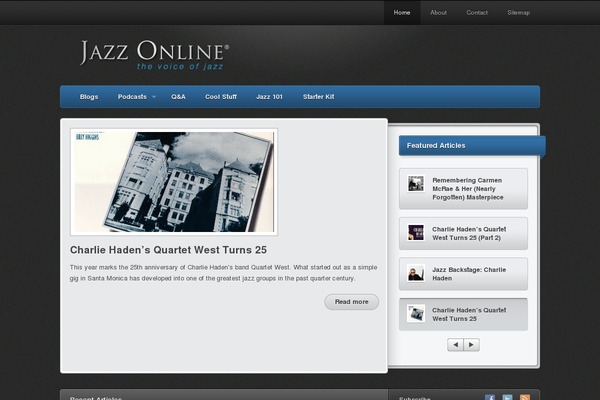The width and height of the screenshot is (600, 400).
Task: Open the Home page link
Action: pos(402,13)
